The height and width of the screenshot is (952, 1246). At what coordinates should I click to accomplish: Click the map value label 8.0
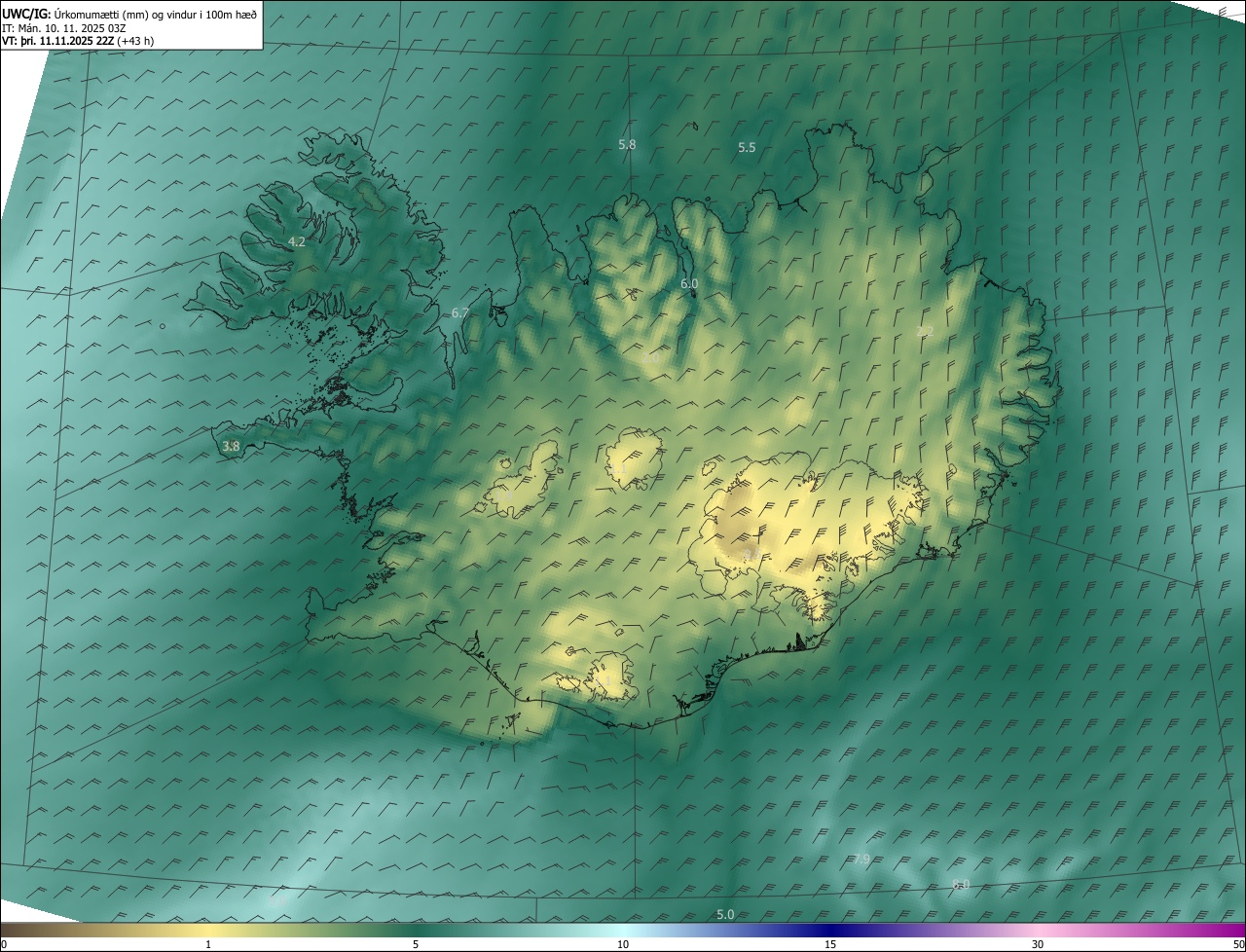(x=961, y=884)
